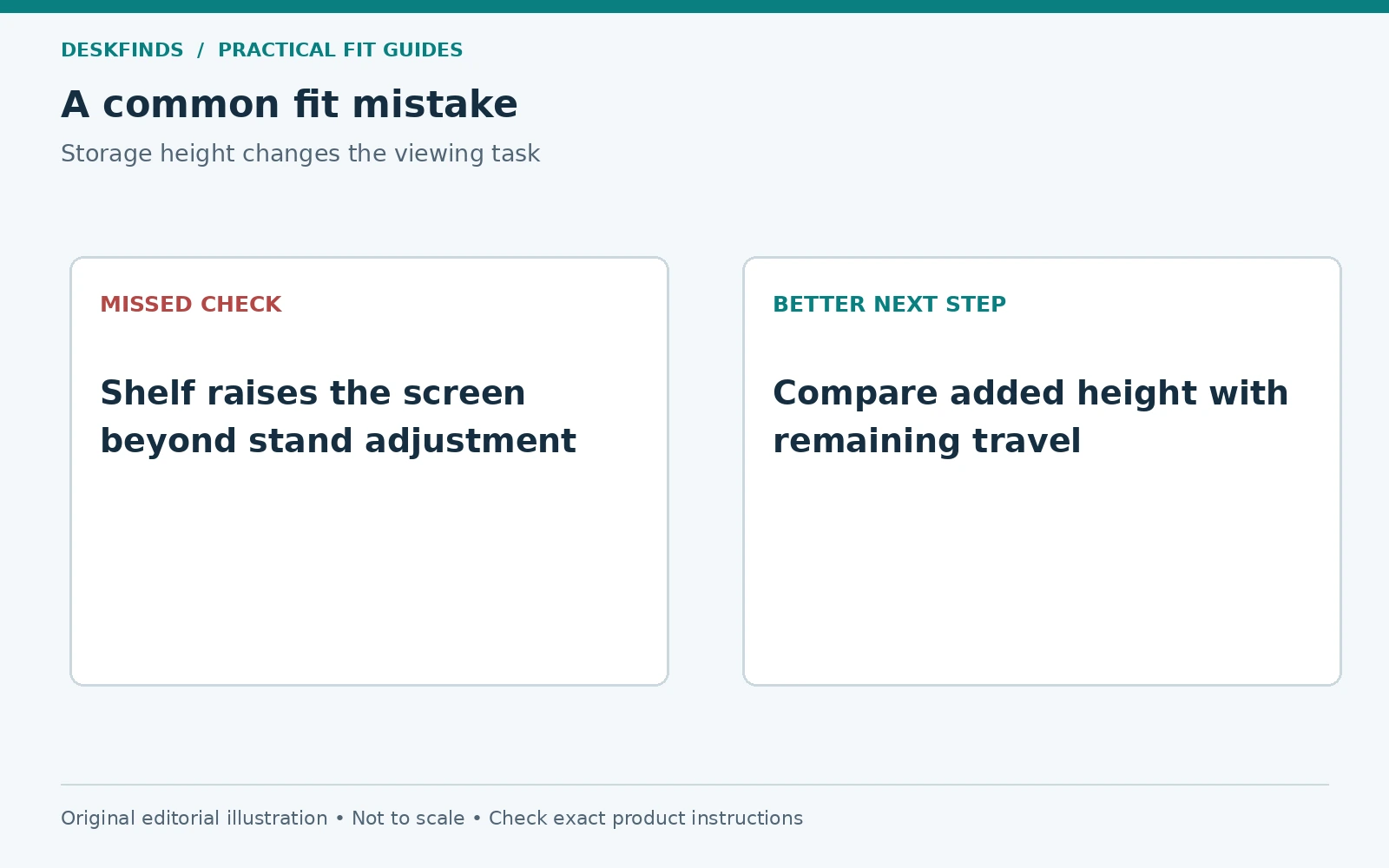Select subtitle 'Storage height changes the viewing task'
The height and width of the screenshot is (868, 1389).
click(x=300, y=154)
